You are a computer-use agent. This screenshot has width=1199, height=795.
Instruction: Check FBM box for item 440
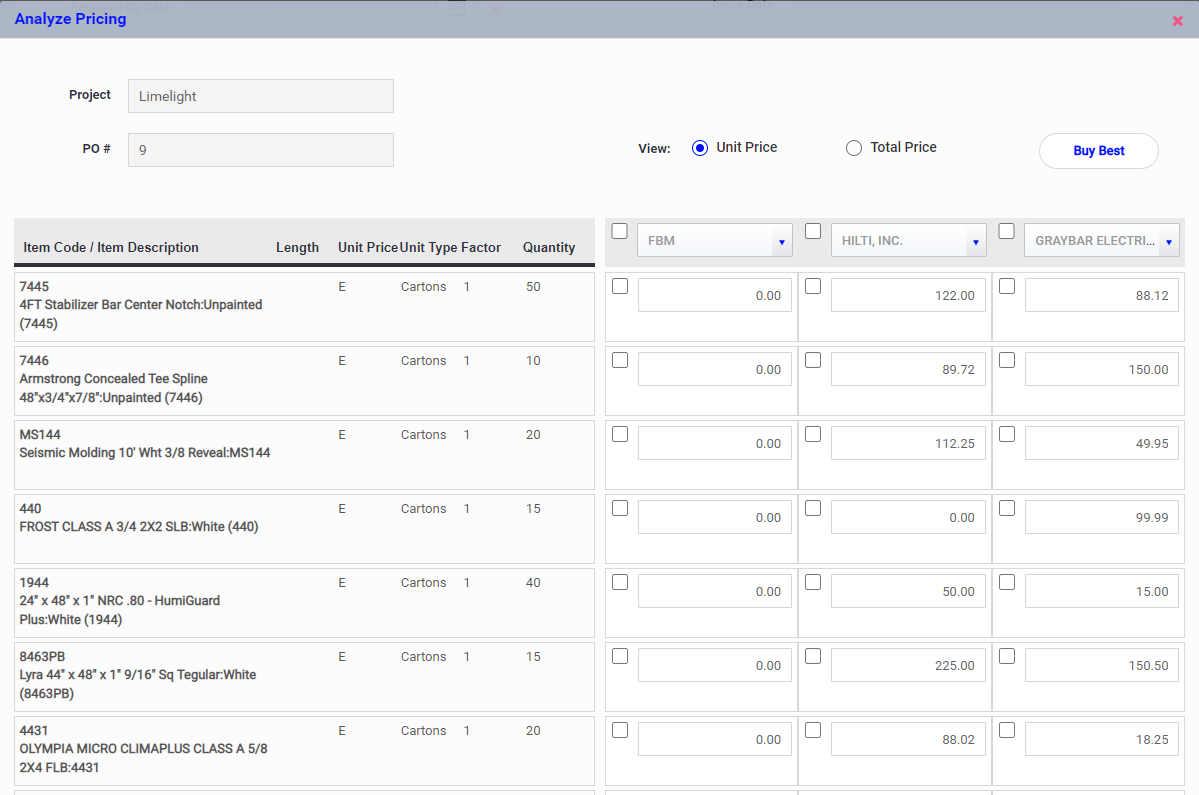tap(620, 508)
